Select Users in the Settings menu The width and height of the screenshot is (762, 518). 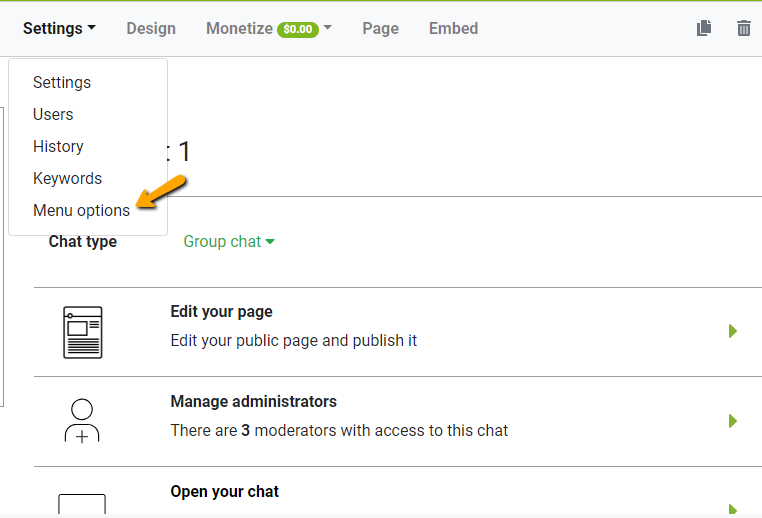[53, 114]
